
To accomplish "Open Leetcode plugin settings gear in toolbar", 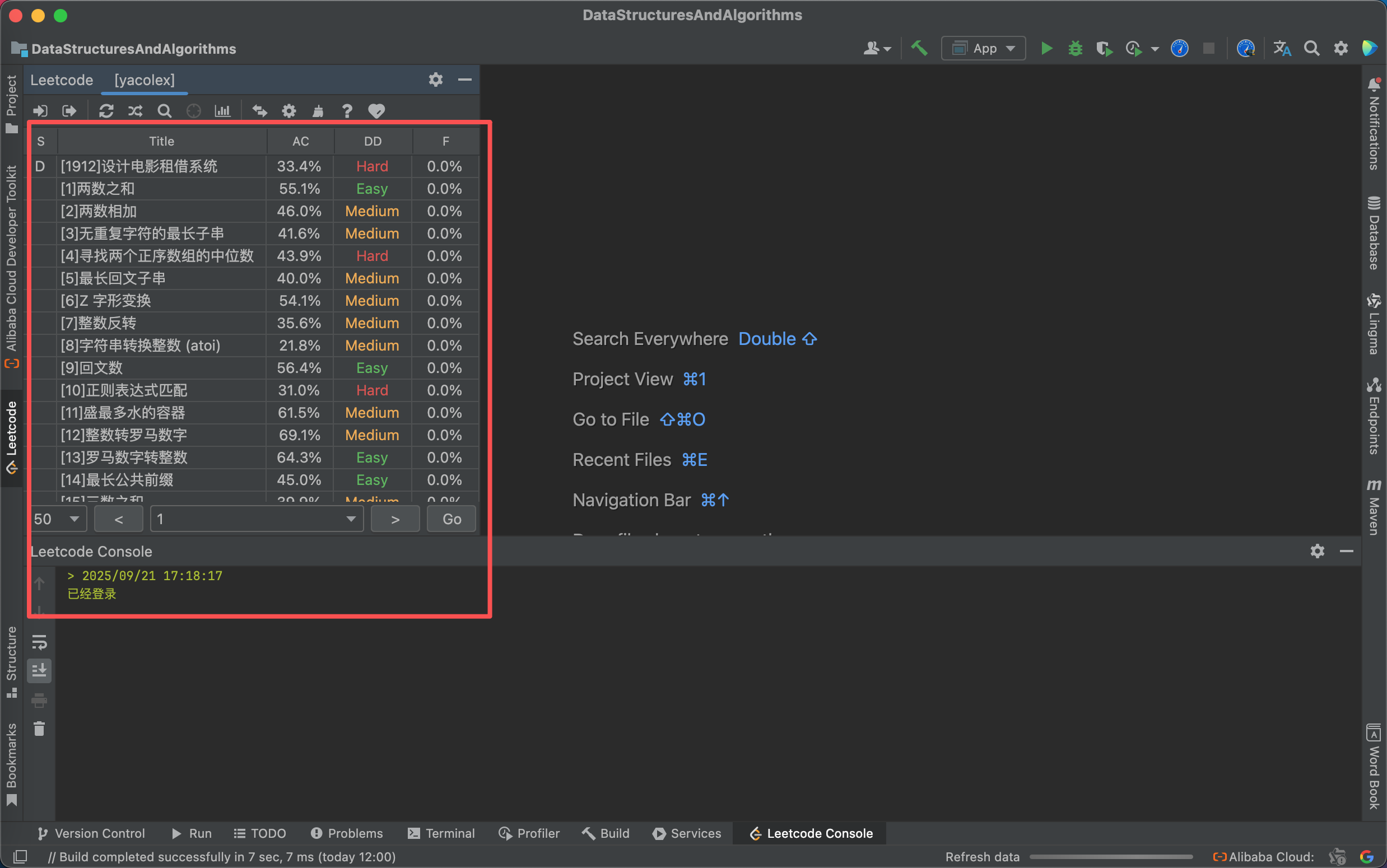I will point(288,111).
